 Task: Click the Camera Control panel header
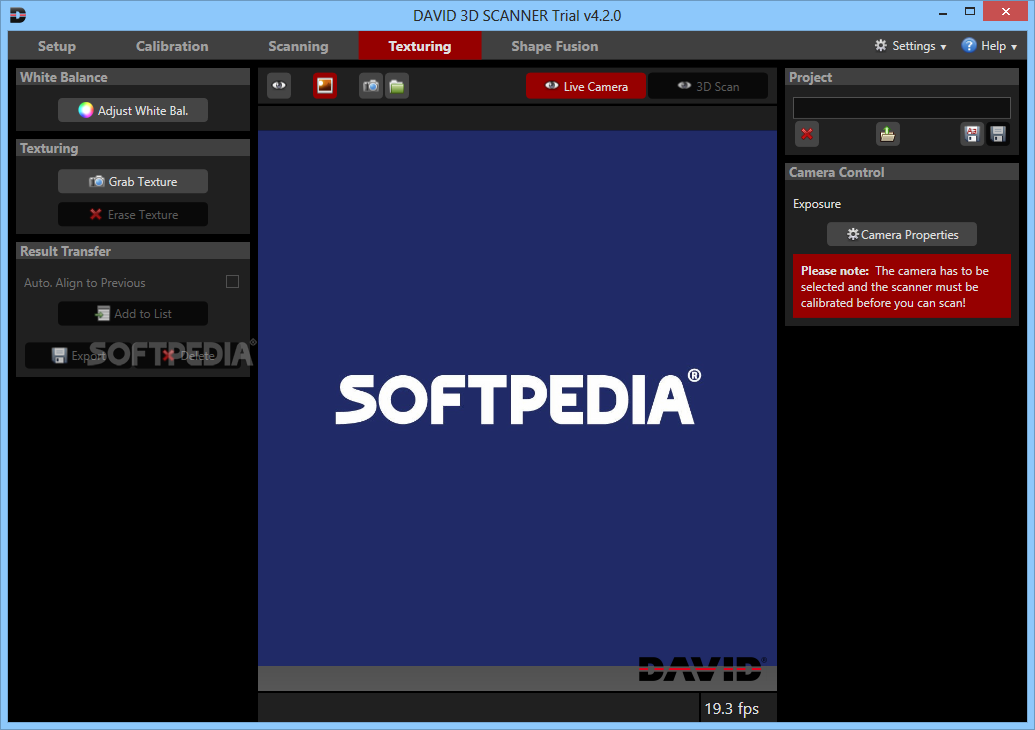pyautogui.click(x=902, y=172)
